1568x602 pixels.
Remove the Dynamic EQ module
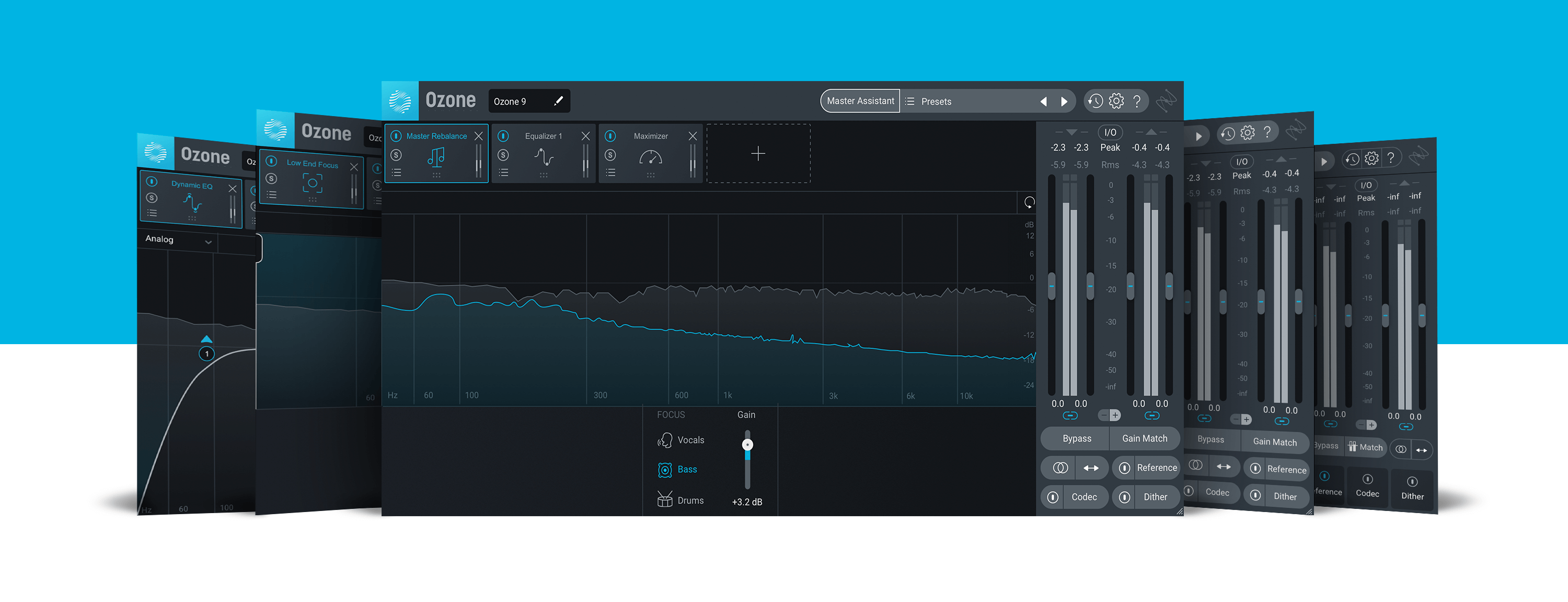pos(233,189)
